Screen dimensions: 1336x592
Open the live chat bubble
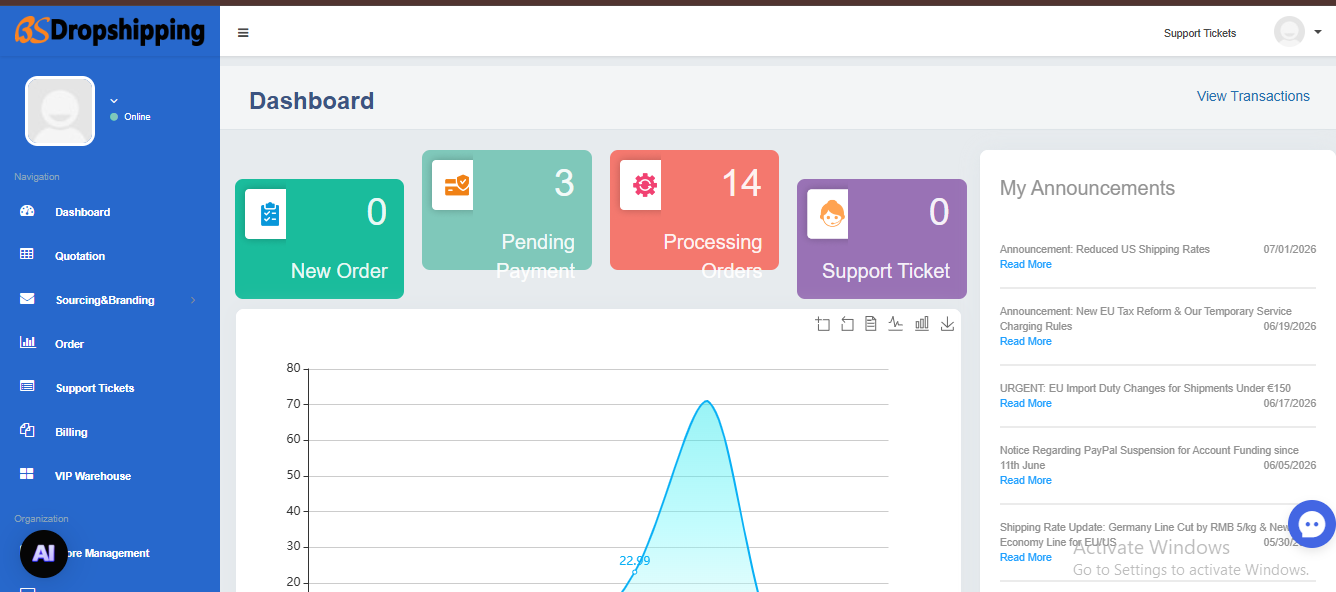(x=1312, y=524)
